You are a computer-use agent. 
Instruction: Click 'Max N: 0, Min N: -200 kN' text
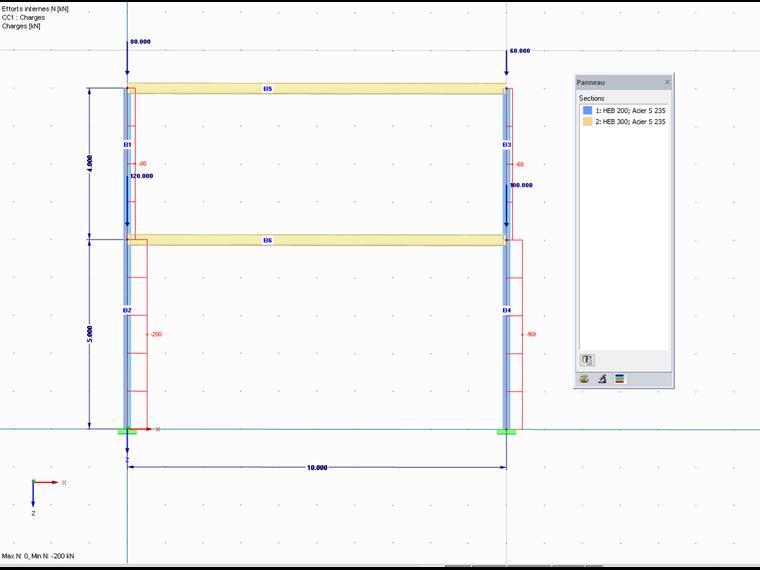(38, 556)
